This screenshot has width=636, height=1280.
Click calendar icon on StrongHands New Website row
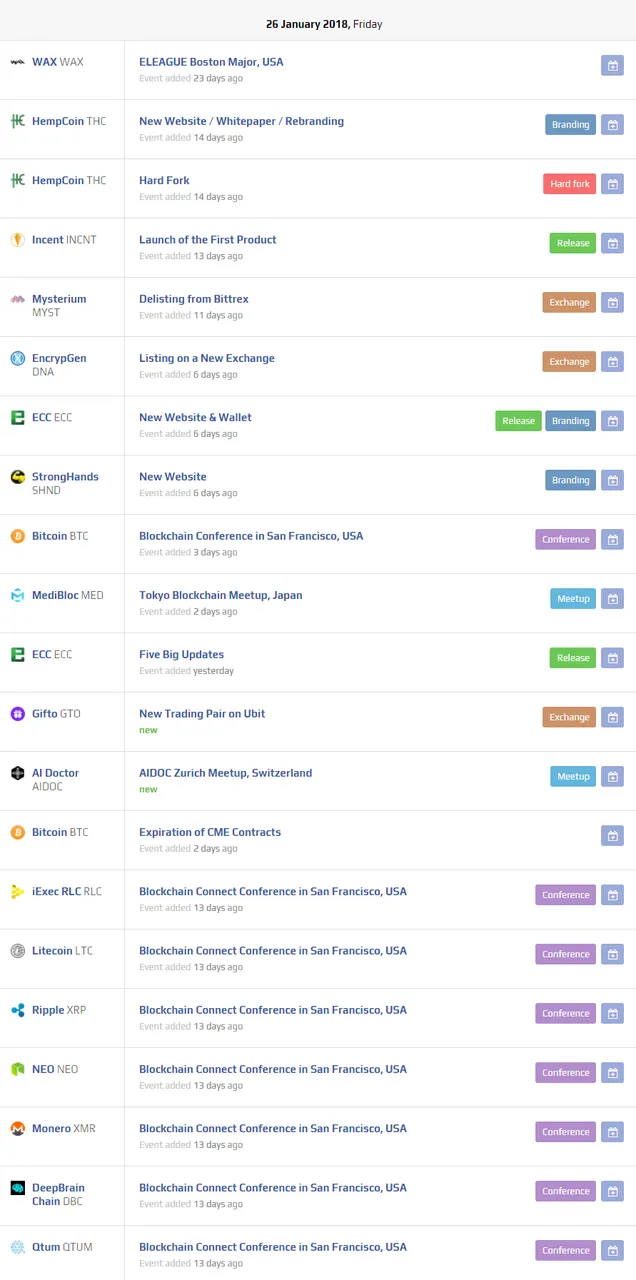click(612, 480)
